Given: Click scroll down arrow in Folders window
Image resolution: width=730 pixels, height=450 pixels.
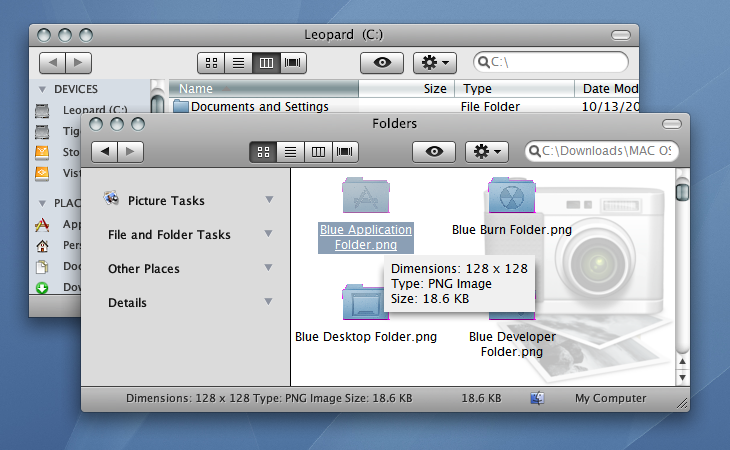Looking at the screenshot, I should point(682,377).
